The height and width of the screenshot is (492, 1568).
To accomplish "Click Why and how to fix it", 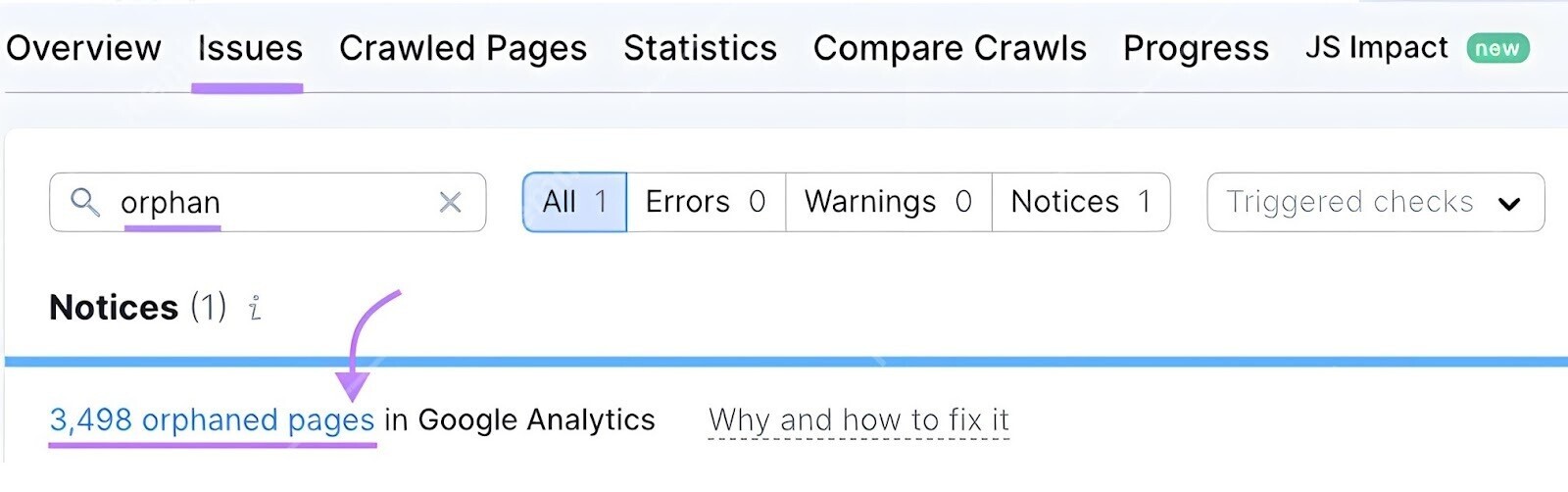I will click(858, 420).
